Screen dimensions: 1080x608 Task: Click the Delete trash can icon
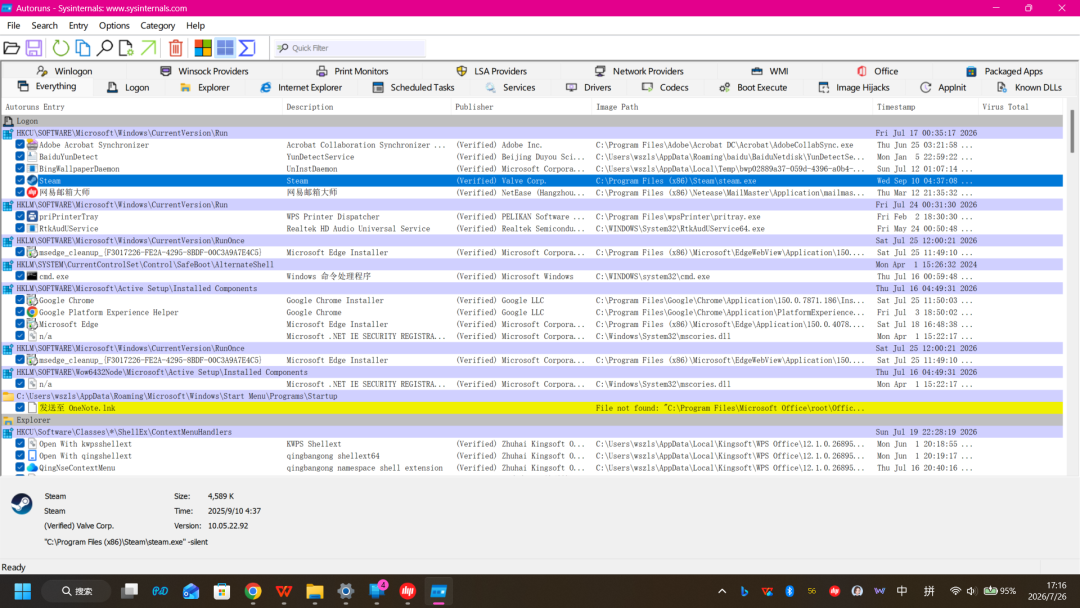(x=176, y=48)
